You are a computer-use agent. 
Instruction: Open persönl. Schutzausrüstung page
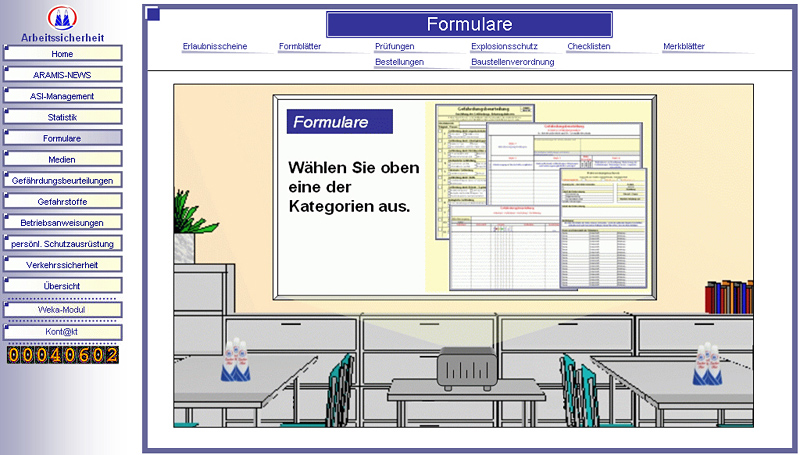62,243
